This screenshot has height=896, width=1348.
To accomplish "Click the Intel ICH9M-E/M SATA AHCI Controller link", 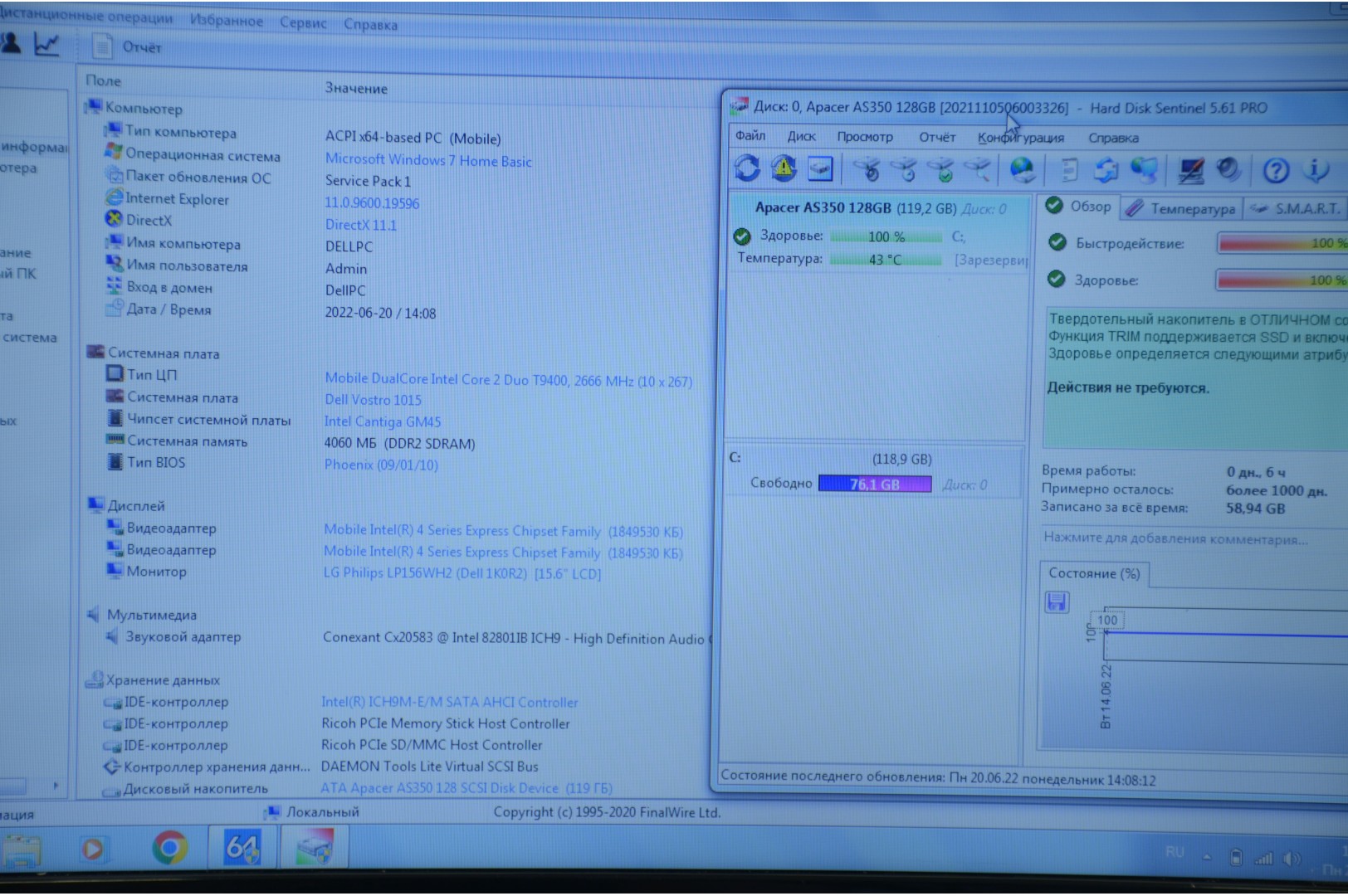I will click(449, 702).
